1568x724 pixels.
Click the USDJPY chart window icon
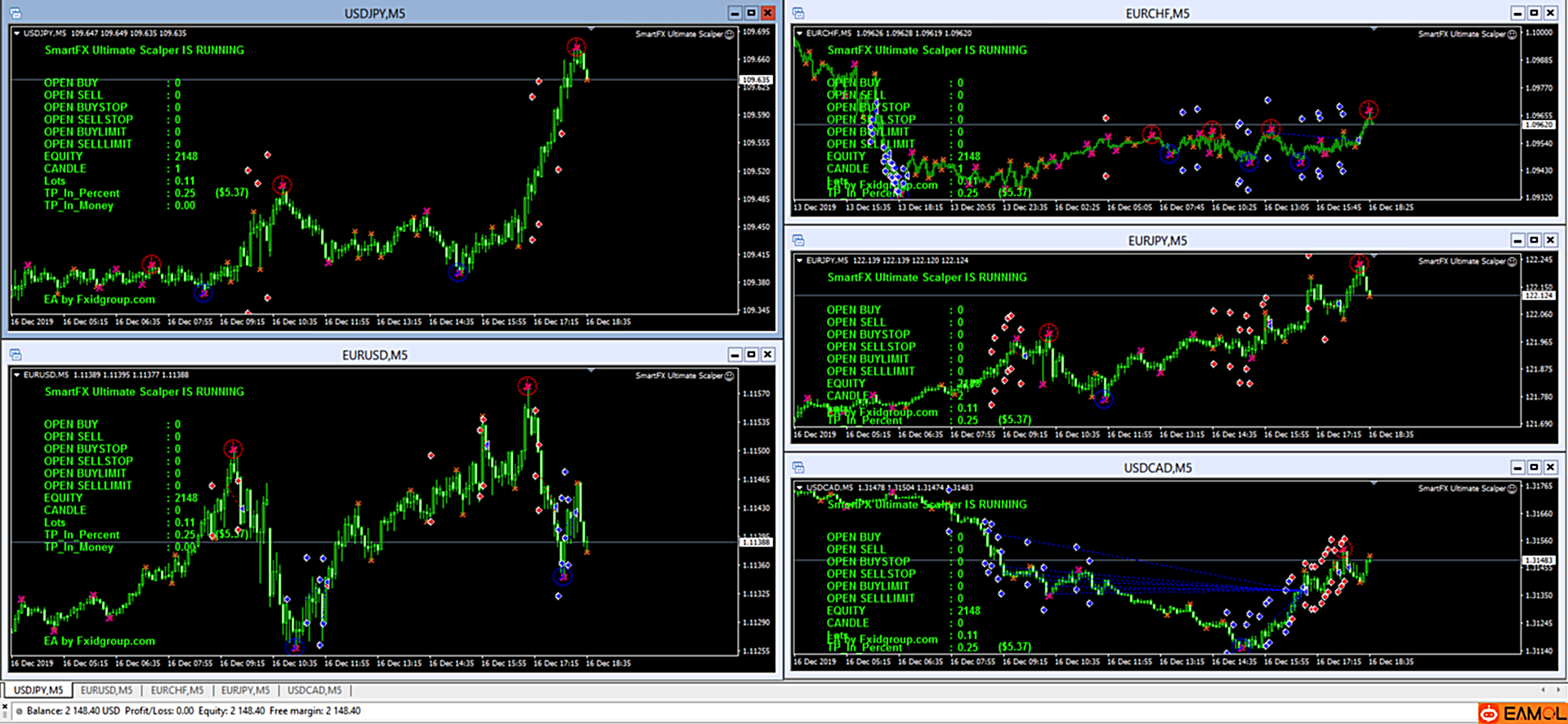pos(16,13)
